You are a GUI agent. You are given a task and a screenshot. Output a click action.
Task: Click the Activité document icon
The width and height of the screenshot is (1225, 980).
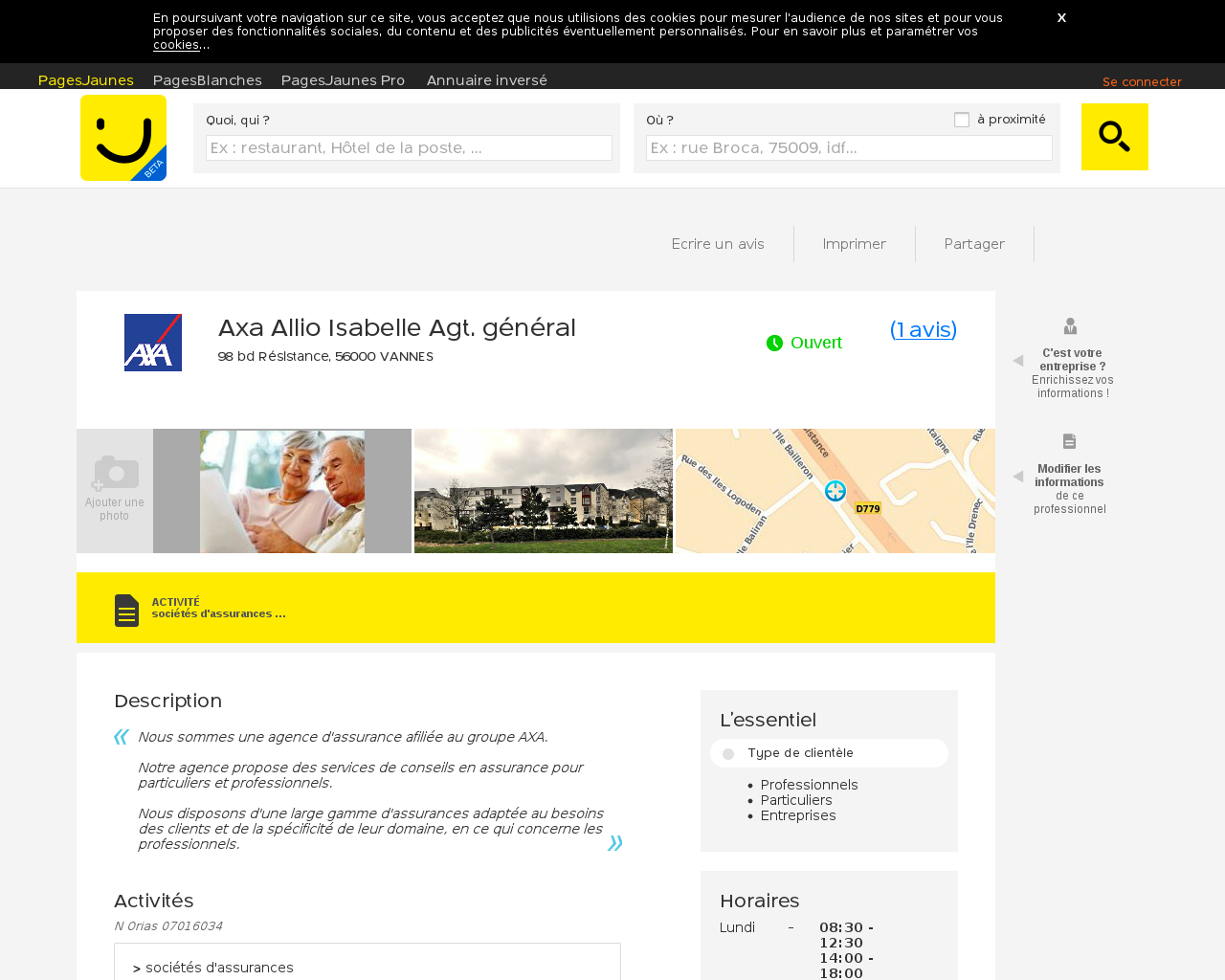126,611
